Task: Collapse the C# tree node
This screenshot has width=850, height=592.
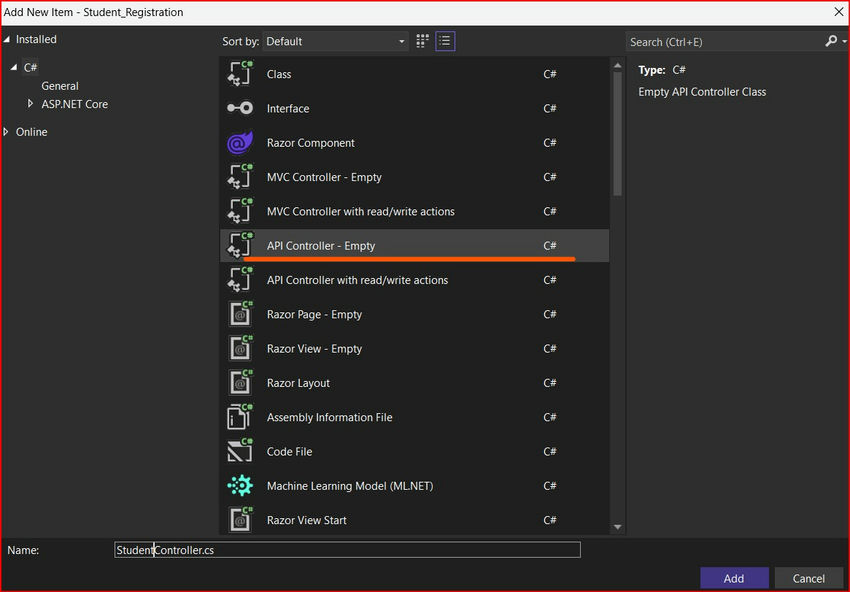Action: (15, 67)
